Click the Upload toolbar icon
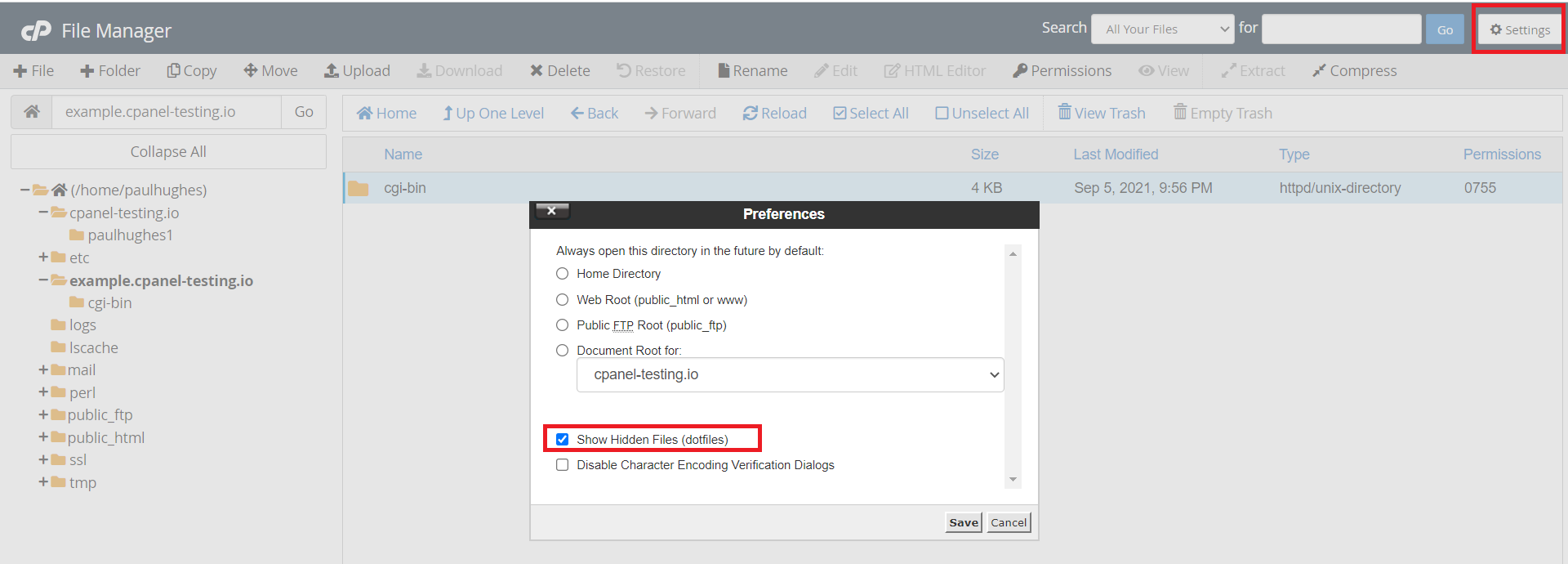Image resolution: width=1568 pixels, height=564 pixels. (332, 71)
